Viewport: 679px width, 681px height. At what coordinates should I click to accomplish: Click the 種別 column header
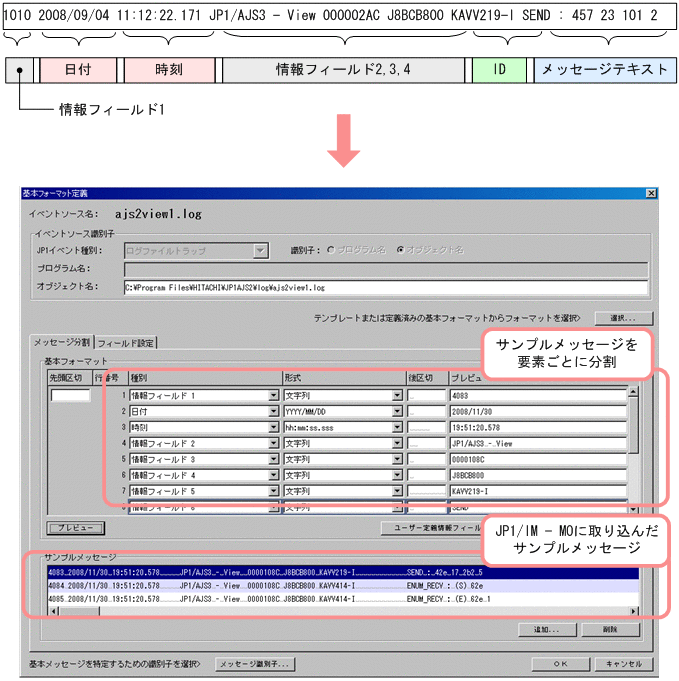(x=205, y=378)
